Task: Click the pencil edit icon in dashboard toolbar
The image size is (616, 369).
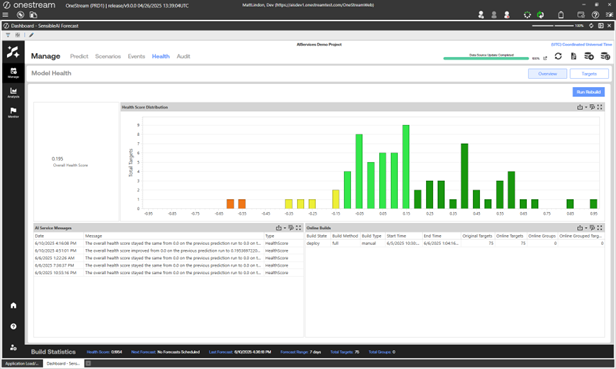Action: tap(31, 35)
